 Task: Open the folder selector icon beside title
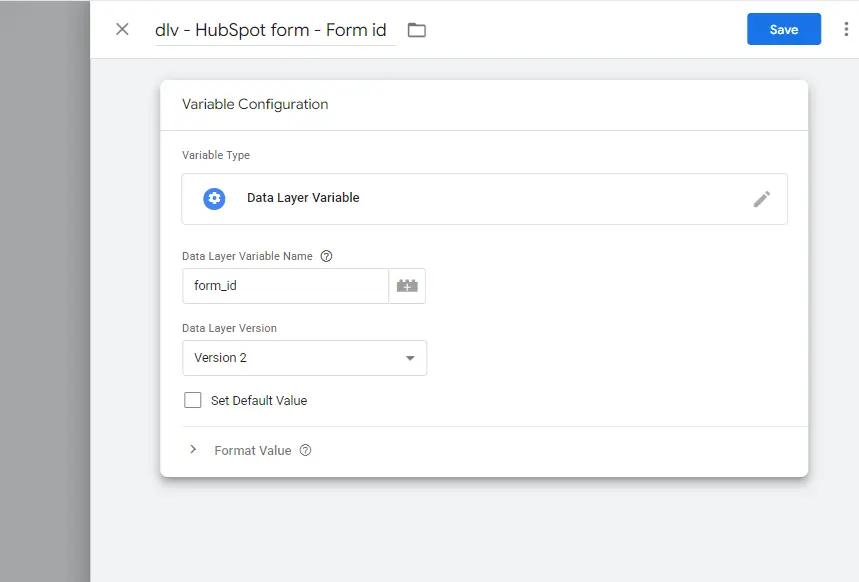coord(417,30)
